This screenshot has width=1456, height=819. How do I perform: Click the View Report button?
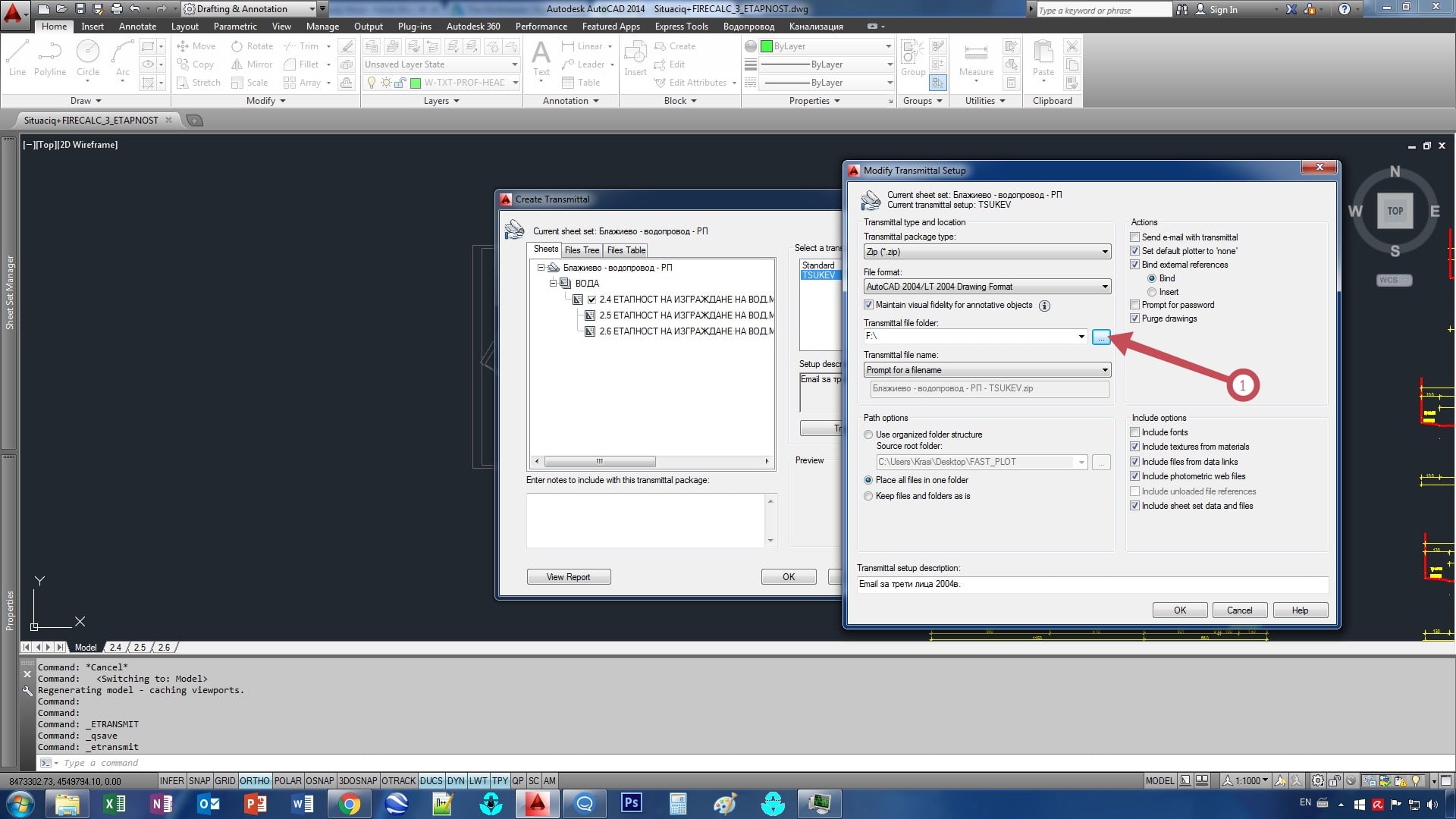point(568,577)
